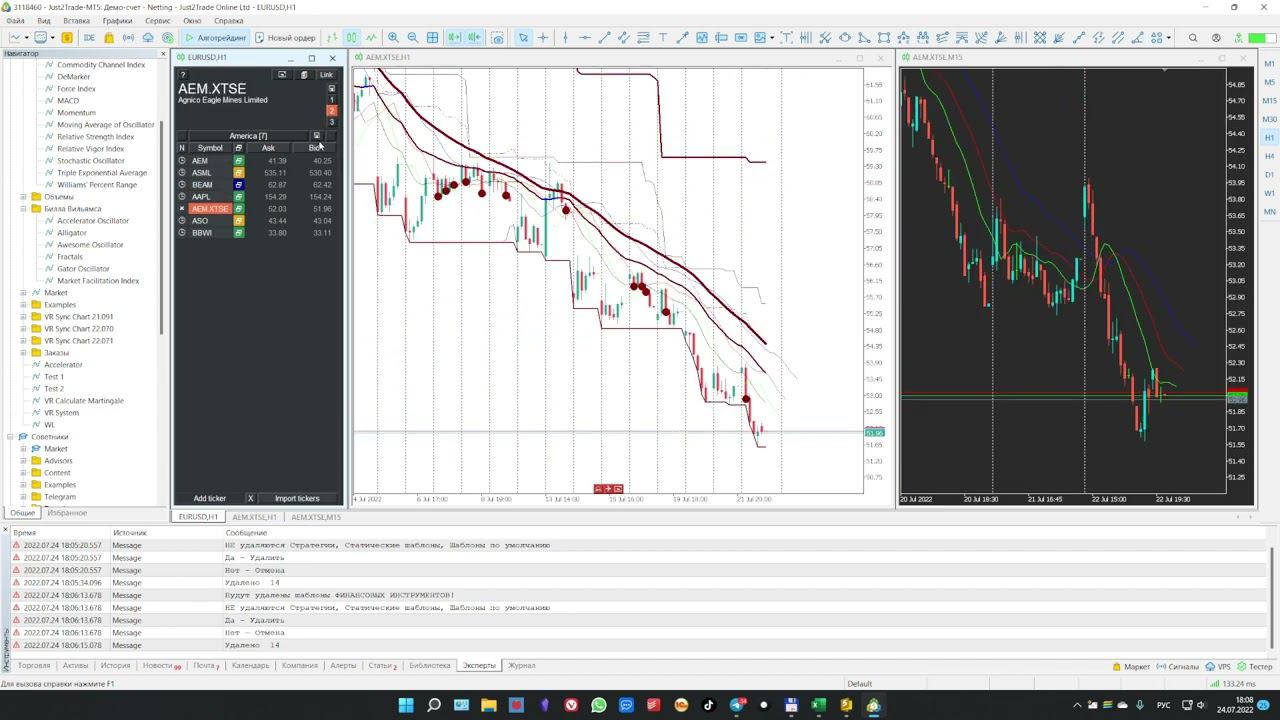This screenshot has width=1280, height=720.
Task: Enable the Алготрейдинг button
Action: pos(215,38)
